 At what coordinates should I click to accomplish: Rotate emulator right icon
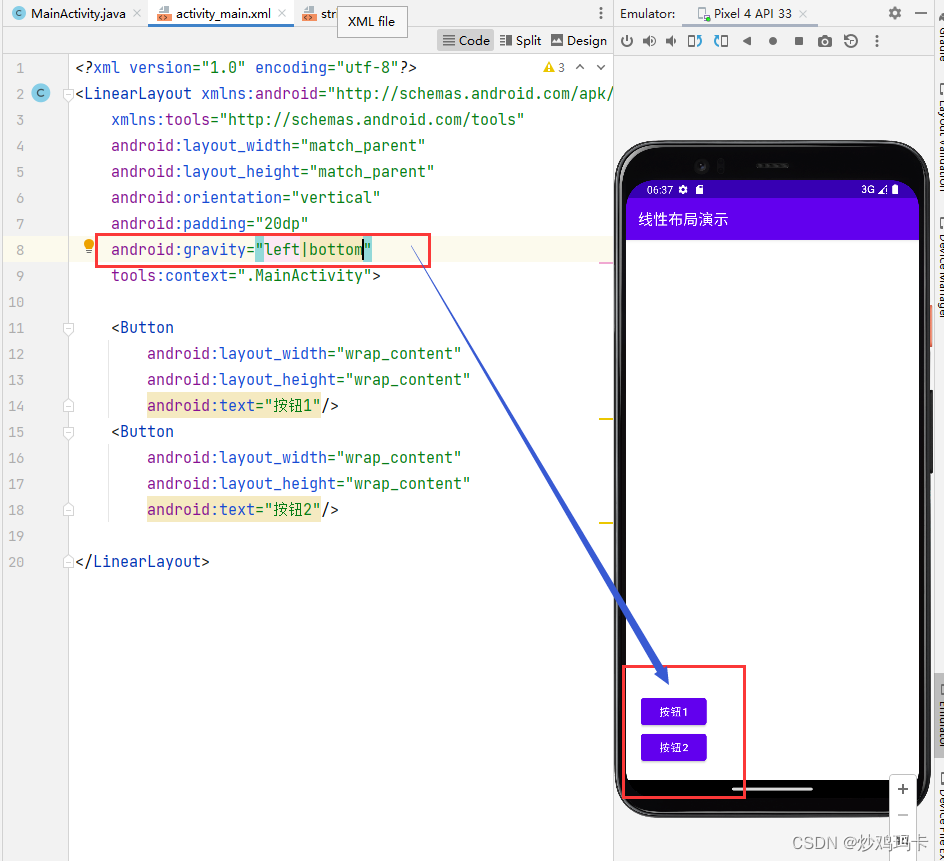pos(721,41)
